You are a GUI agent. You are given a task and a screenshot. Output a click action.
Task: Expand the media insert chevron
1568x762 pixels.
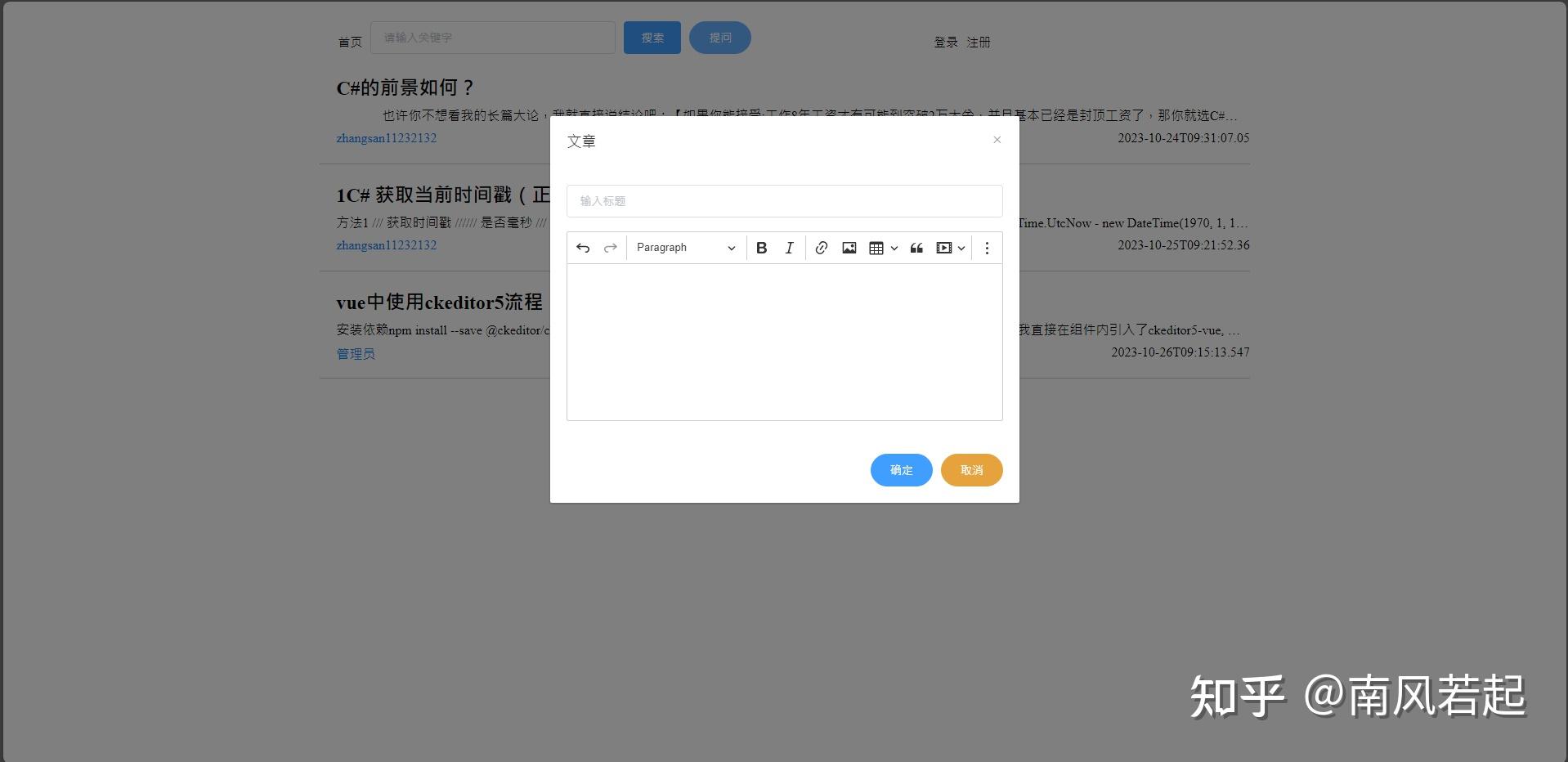click(x=961, y=248)
